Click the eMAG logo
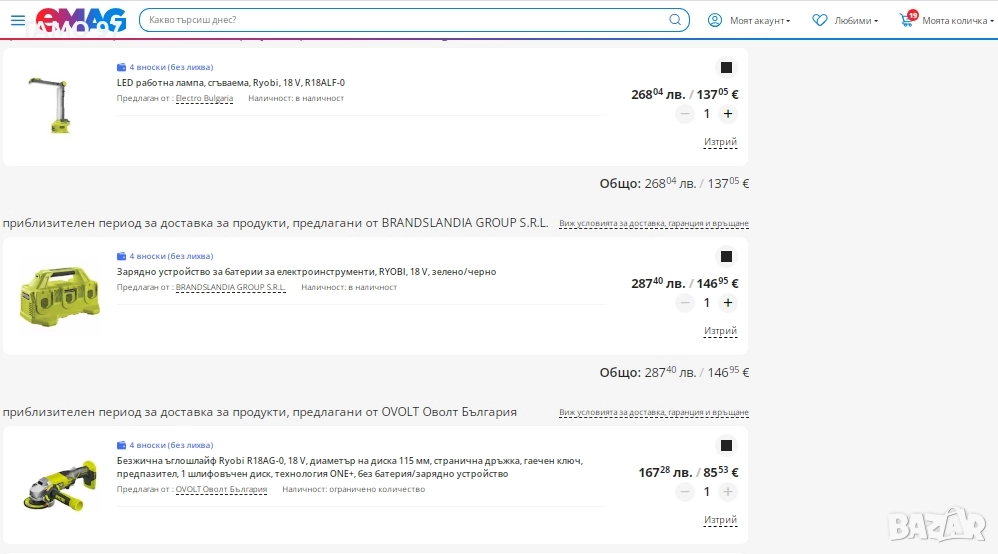Screen dimensions: 998x554 tap(81, 20)
